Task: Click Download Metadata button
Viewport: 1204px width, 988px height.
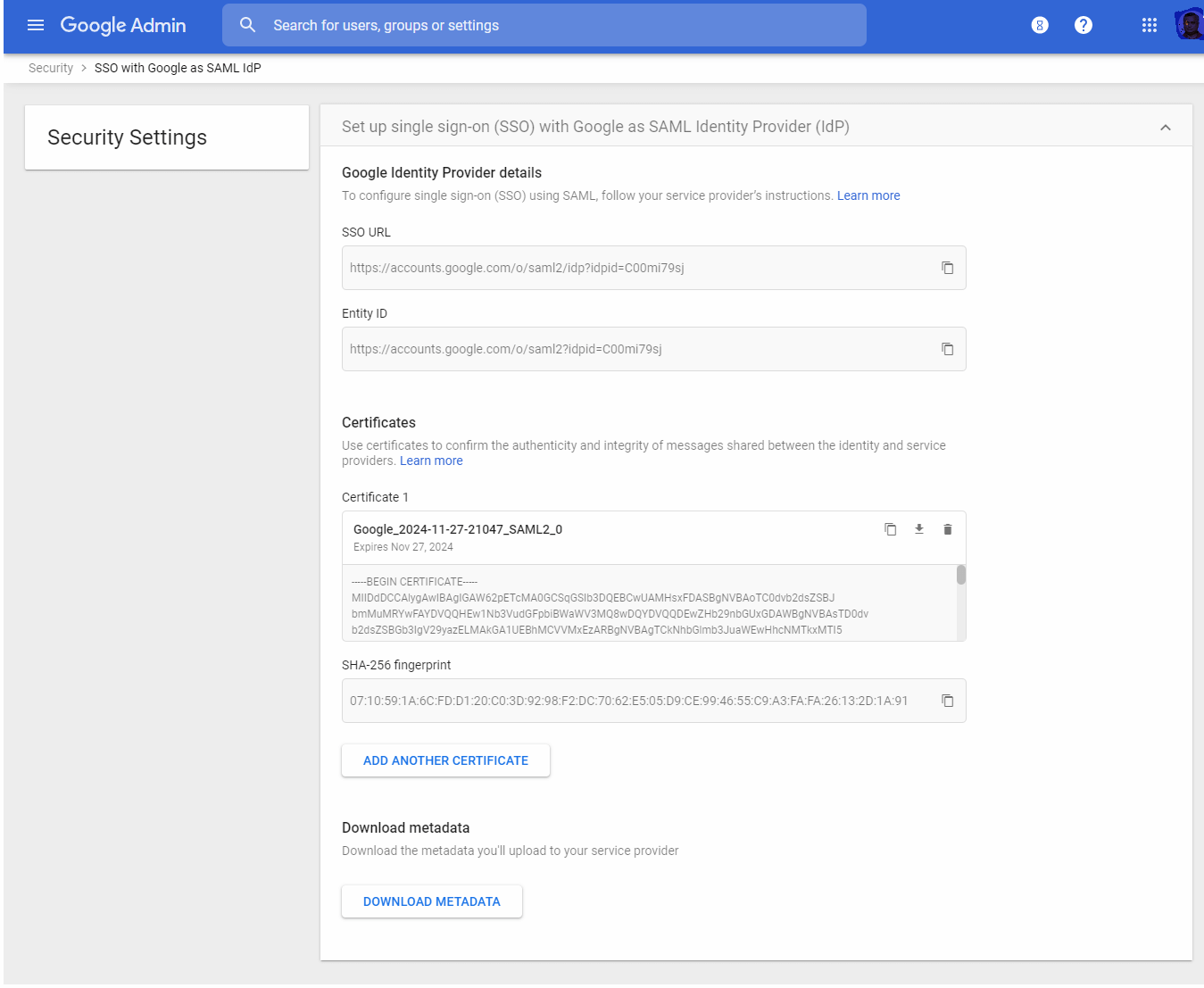Action: [432, 901]
